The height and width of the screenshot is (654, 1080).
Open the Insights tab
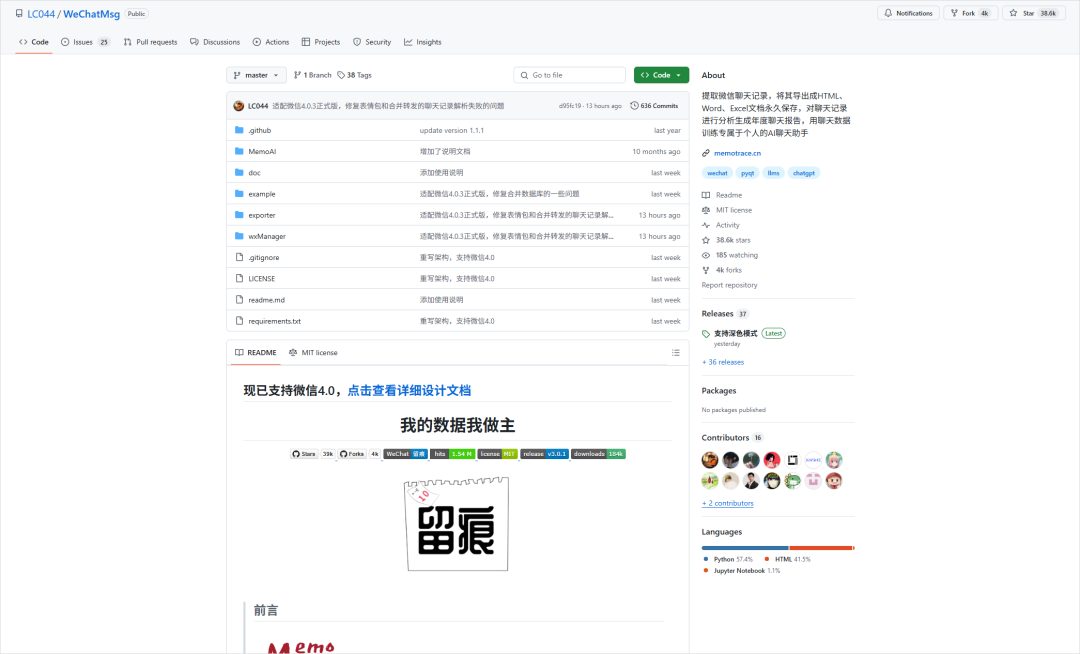(x=423, y=41)
